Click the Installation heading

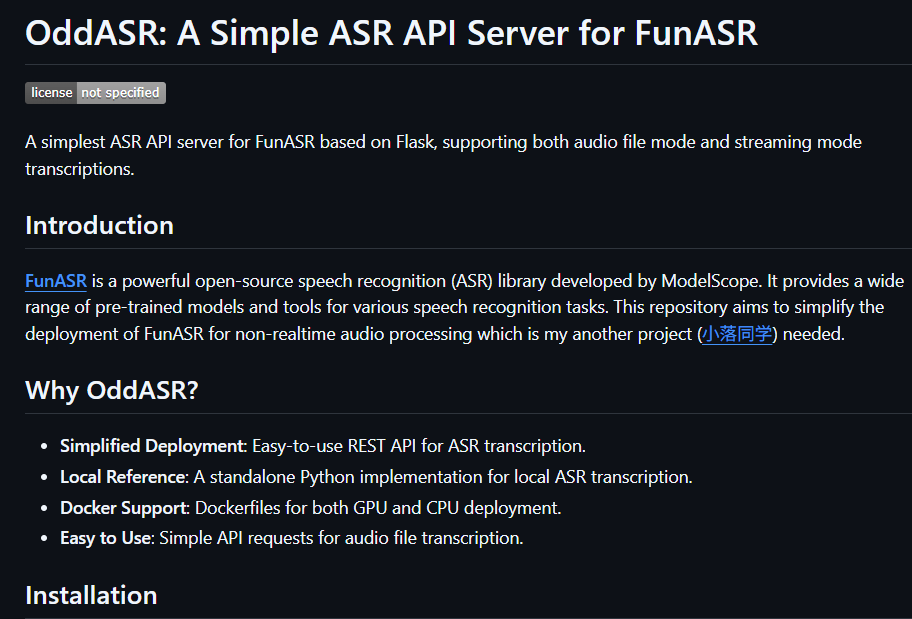pyautogui.click(x=91, y=595)
